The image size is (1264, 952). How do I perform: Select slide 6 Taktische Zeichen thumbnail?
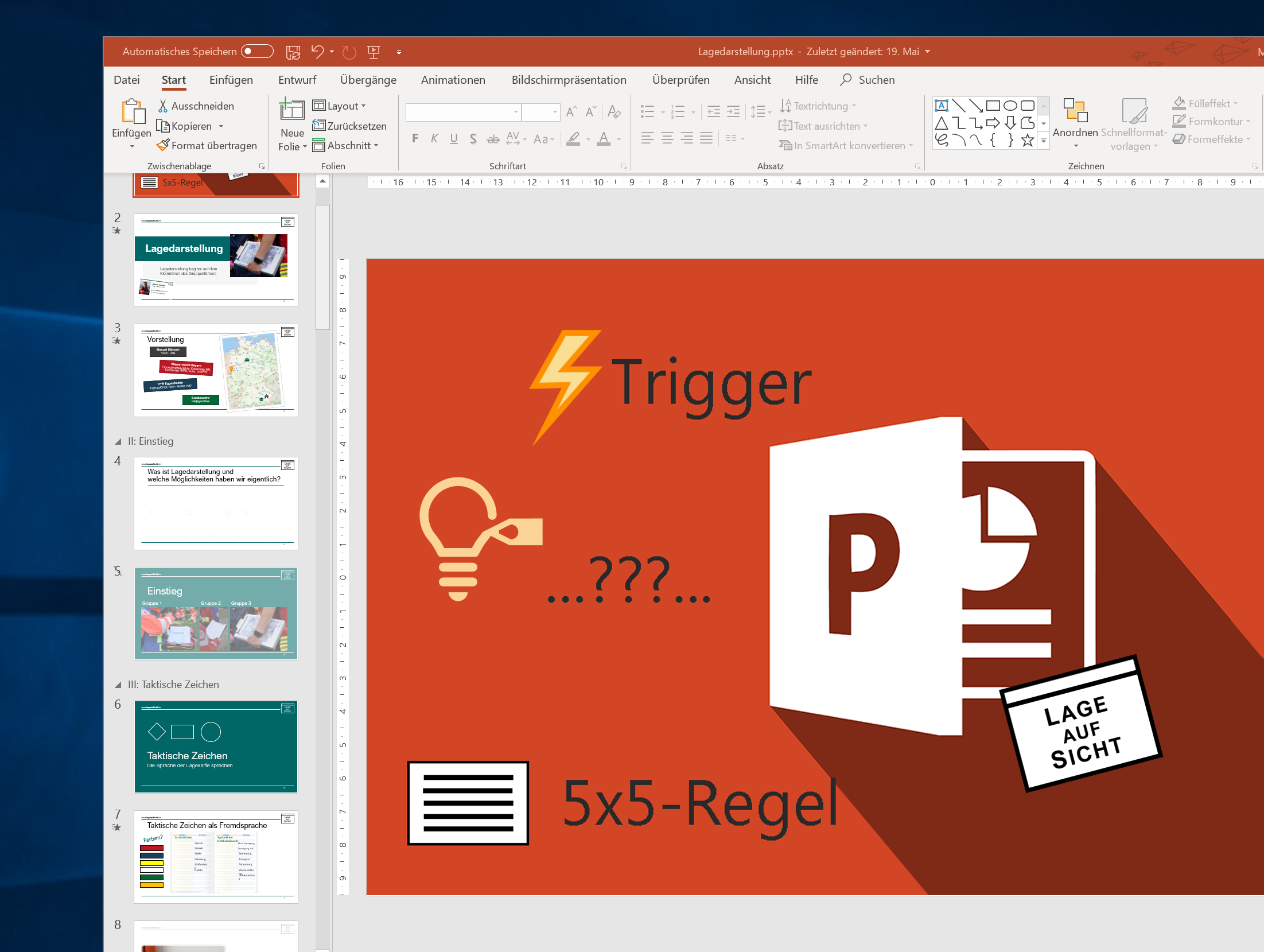[x=216, y=747]
